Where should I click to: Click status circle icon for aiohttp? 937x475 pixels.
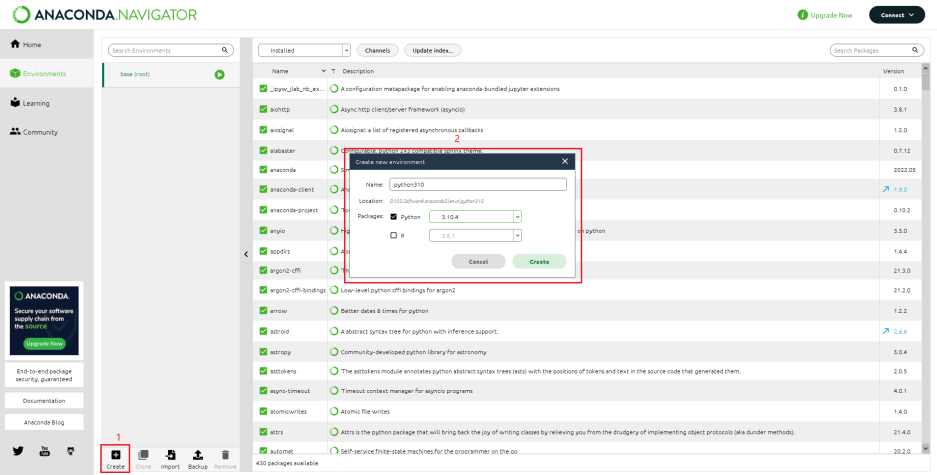tap(334, 109)
